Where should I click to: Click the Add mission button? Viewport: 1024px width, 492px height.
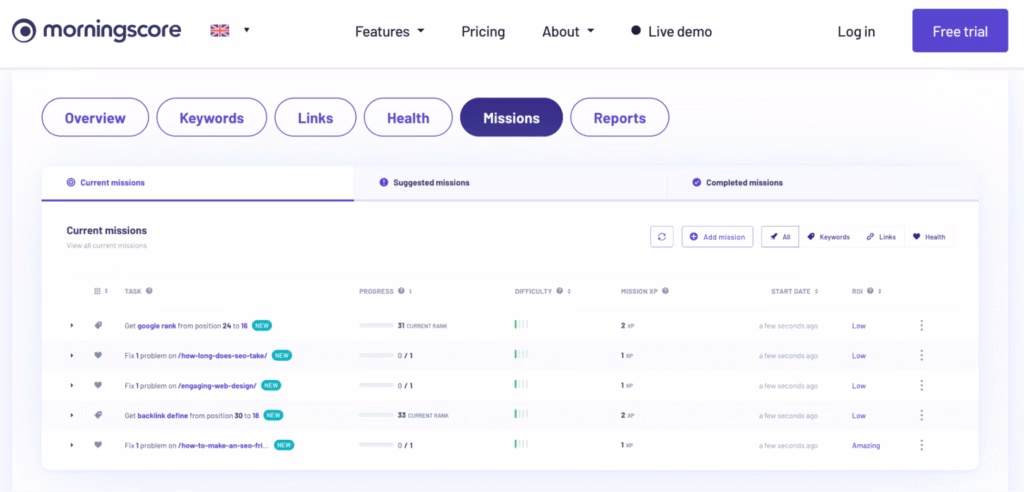pos(717,237)
